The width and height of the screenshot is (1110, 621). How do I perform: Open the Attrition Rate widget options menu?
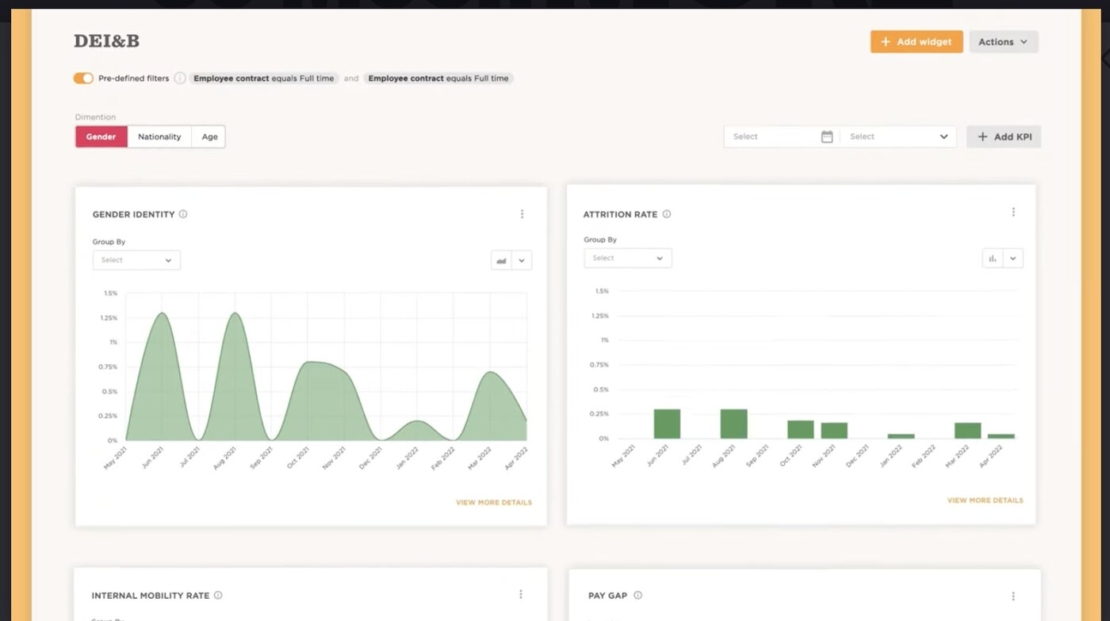pyautogui.click(x=1013, y=212)
